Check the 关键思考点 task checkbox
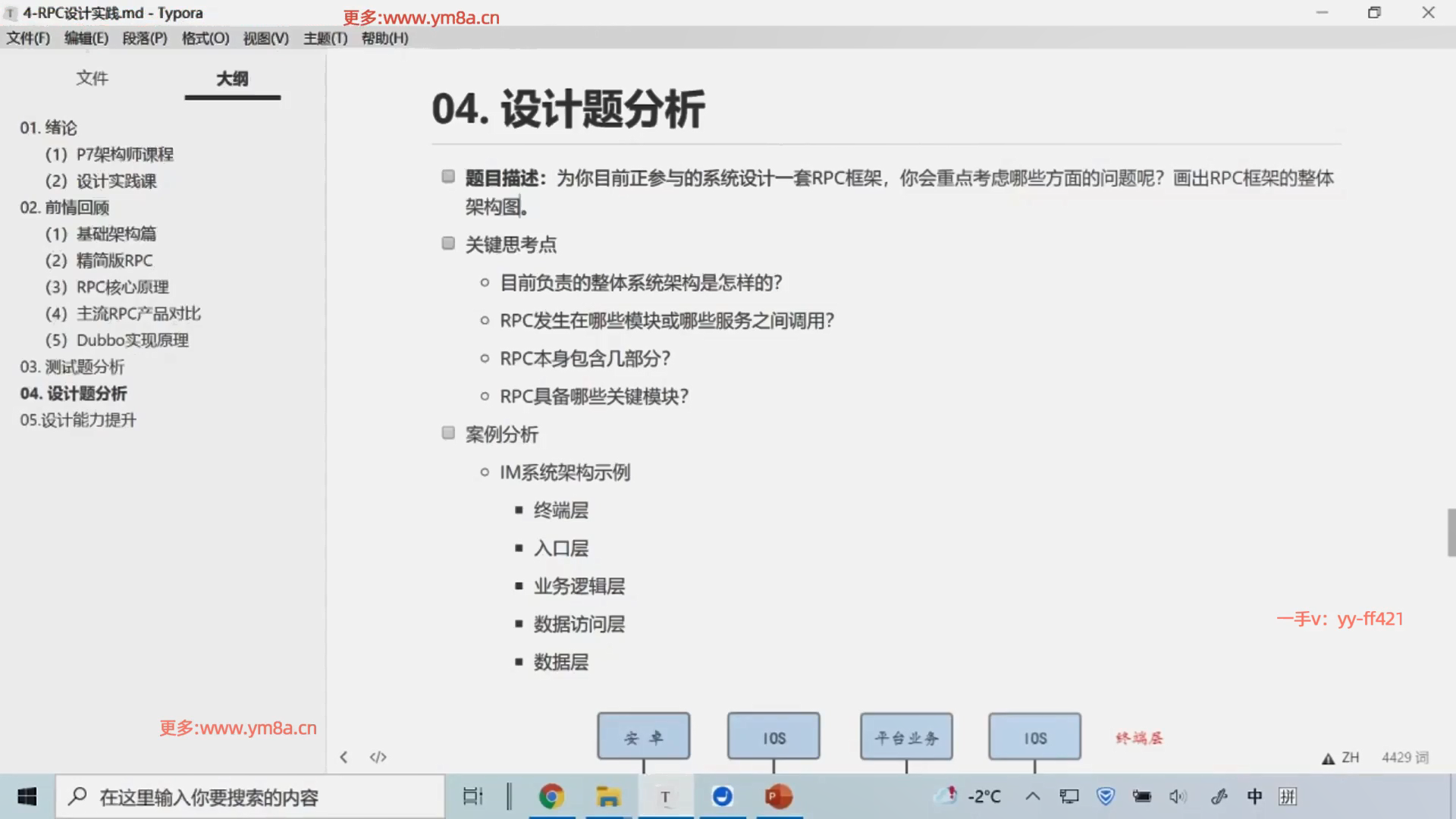Image resolution: width=1456 pixels, height=819 pixels. point(448,243)
